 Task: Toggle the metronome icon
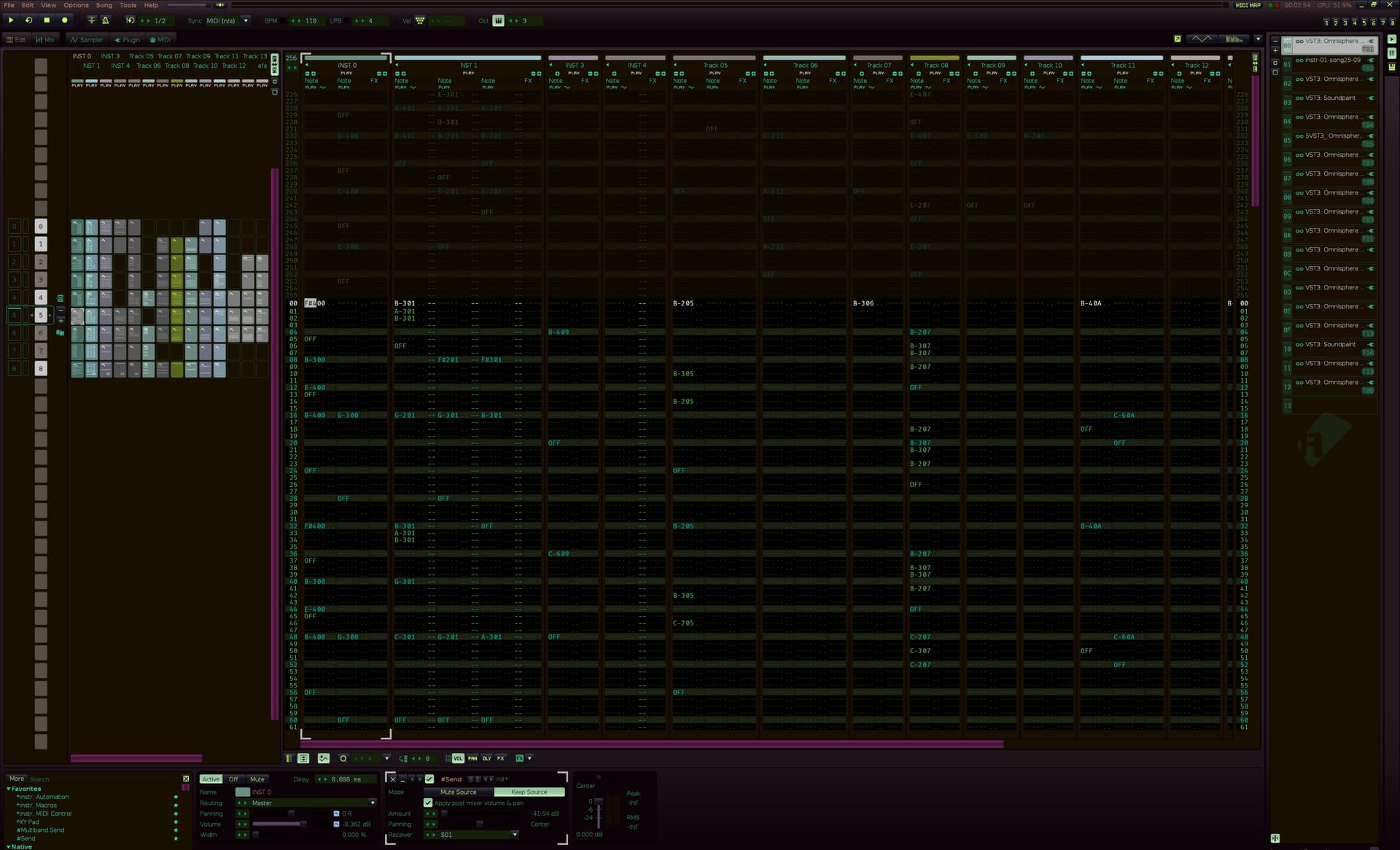click(x=105, y=20)
